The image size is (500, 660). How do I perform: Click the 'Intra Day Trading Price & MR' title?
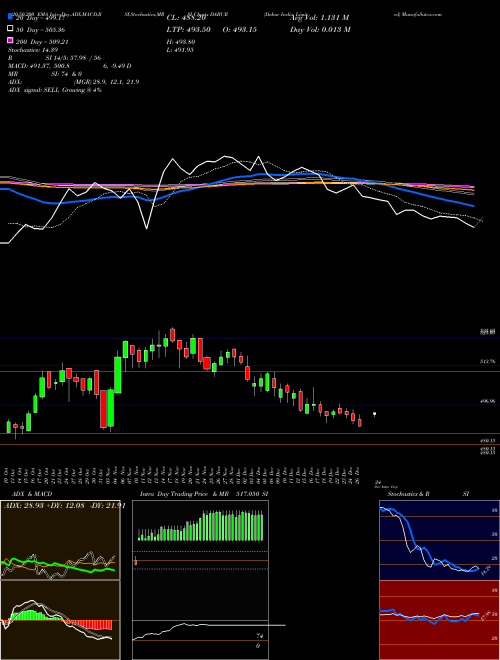(x=184, y=494)
